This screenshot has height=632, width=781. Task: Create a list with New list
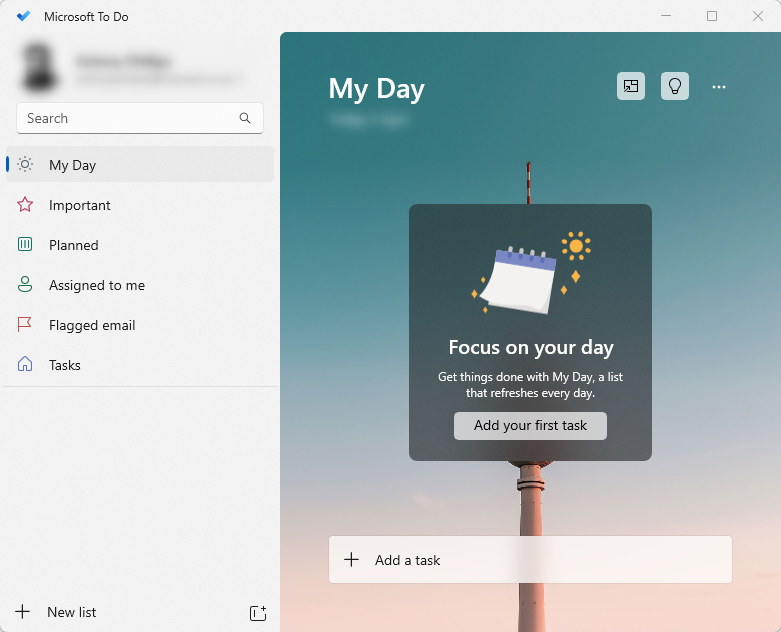[x=72, y=612]
